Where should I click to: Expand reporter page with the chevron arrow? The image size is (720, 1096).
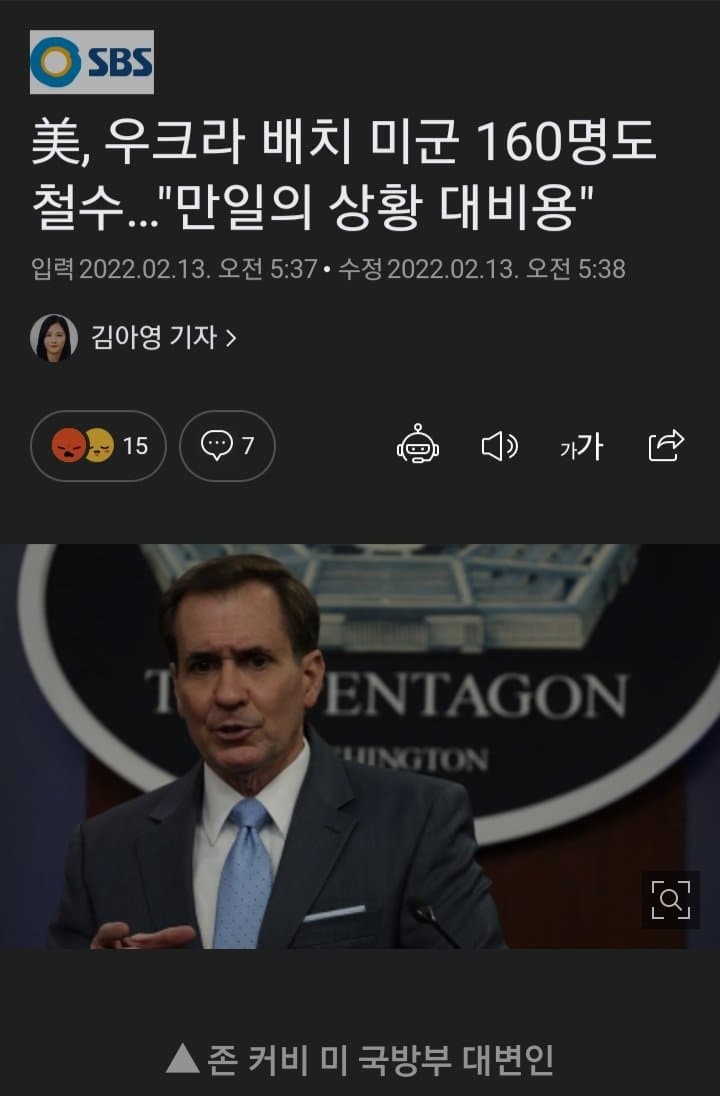coord(231,338)
